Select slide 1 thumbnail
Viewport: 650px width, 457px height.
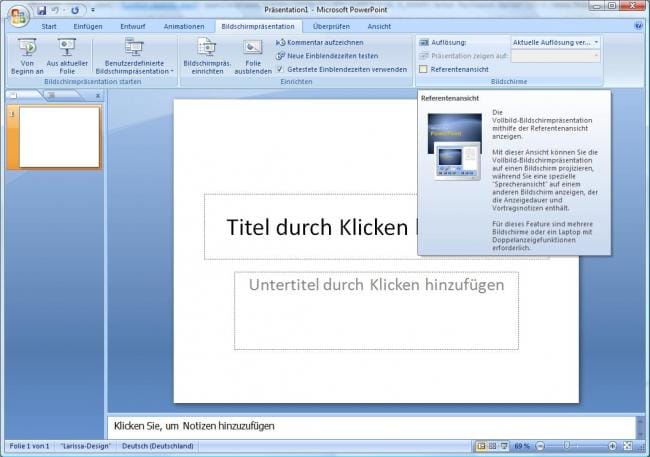pos(59,137)
